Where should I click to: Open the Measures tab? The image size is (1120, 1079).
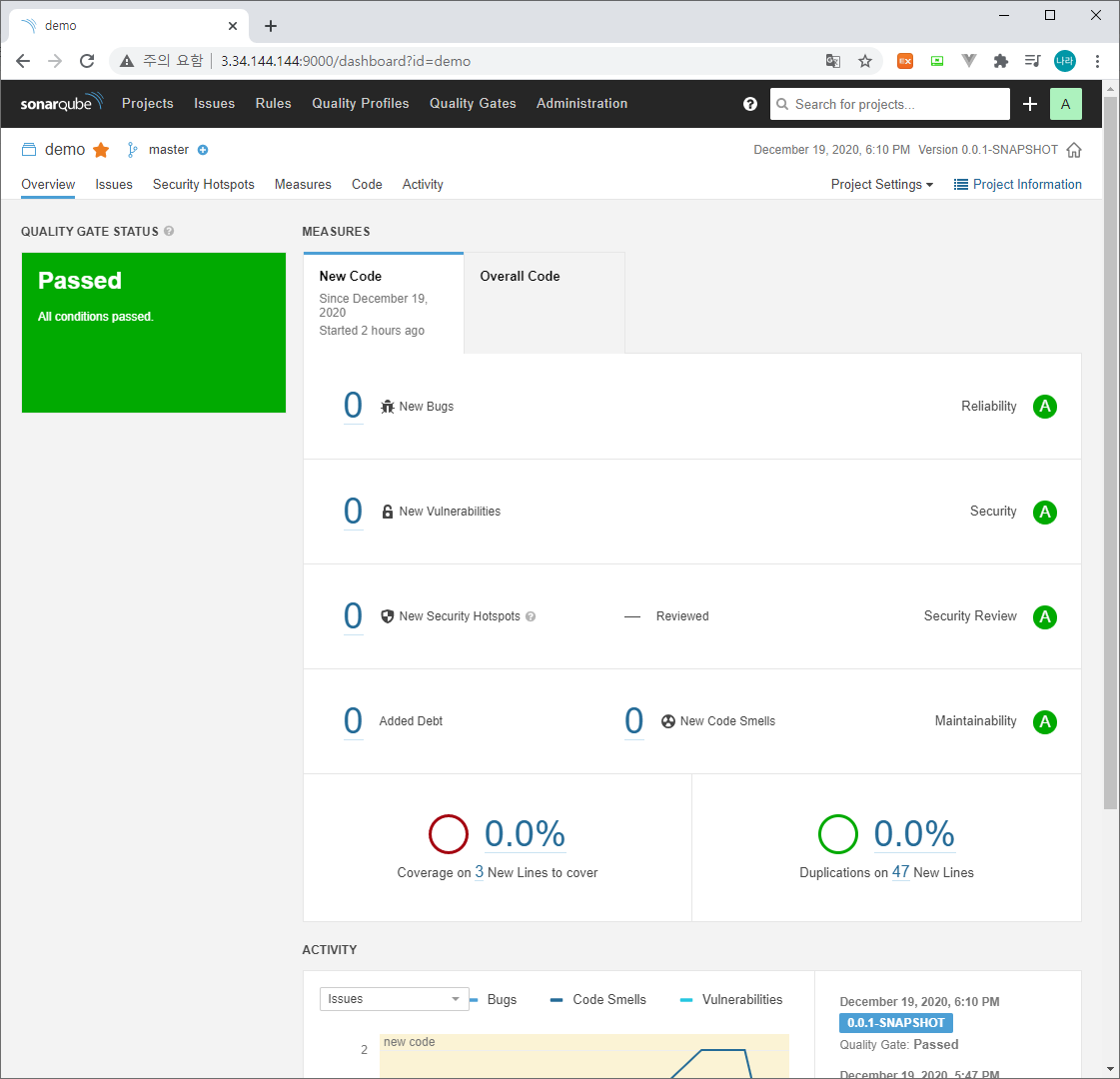[x=303, y=184]
